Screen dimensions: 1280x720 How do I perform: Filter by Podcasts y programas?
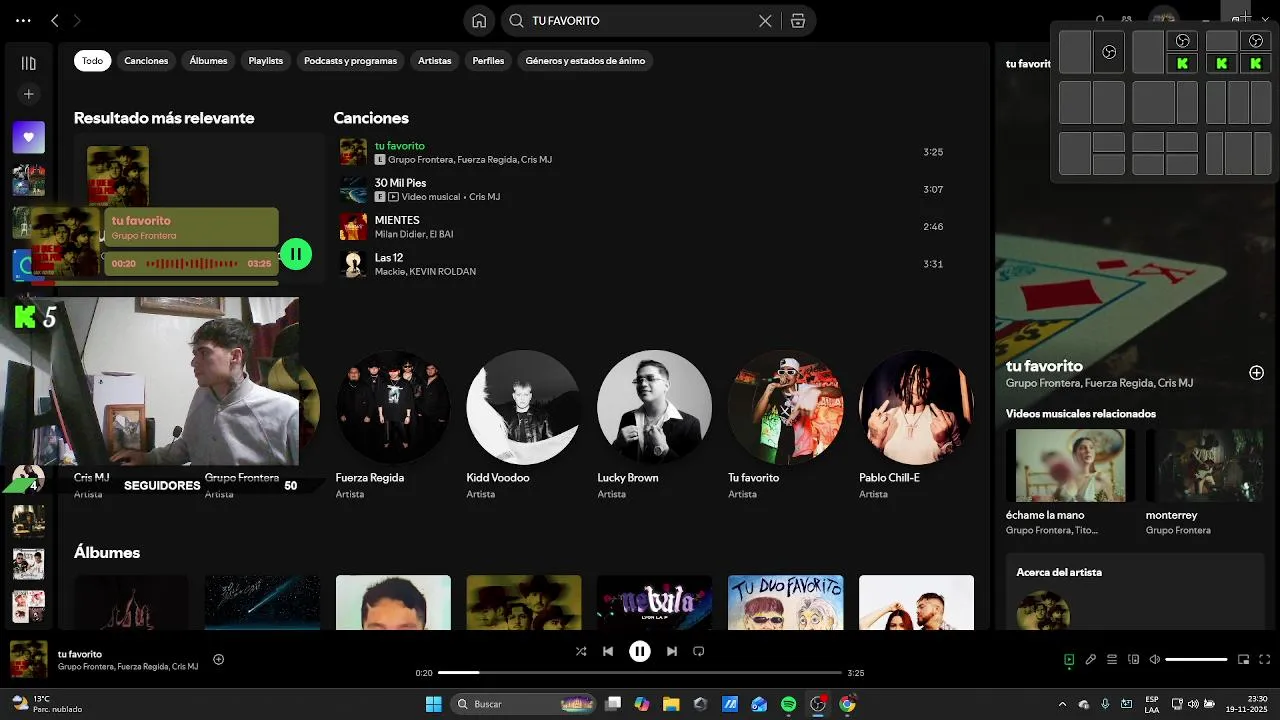point(350,61)
